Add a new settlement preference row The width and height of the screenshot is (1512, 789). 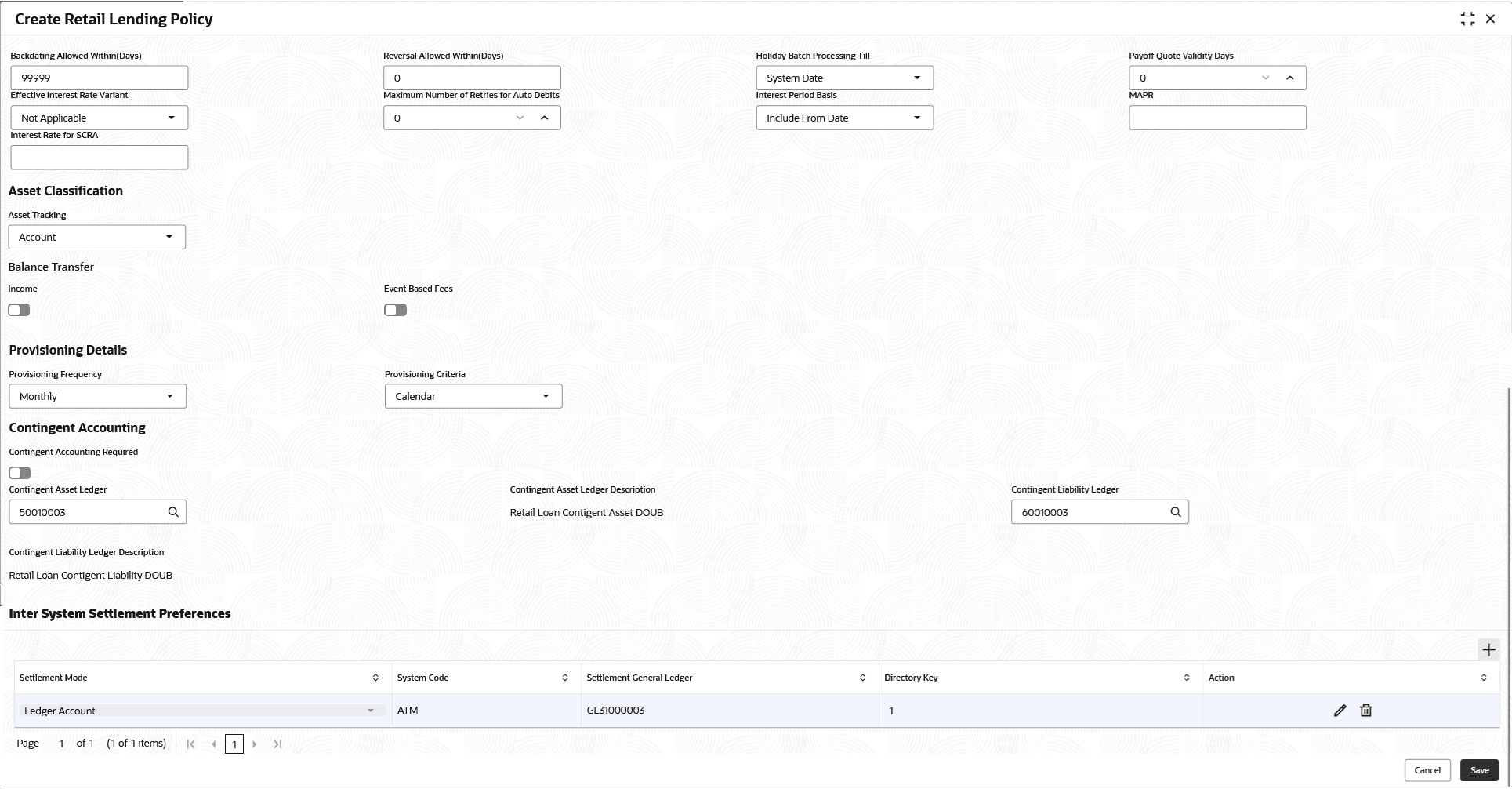(1488, 649)
